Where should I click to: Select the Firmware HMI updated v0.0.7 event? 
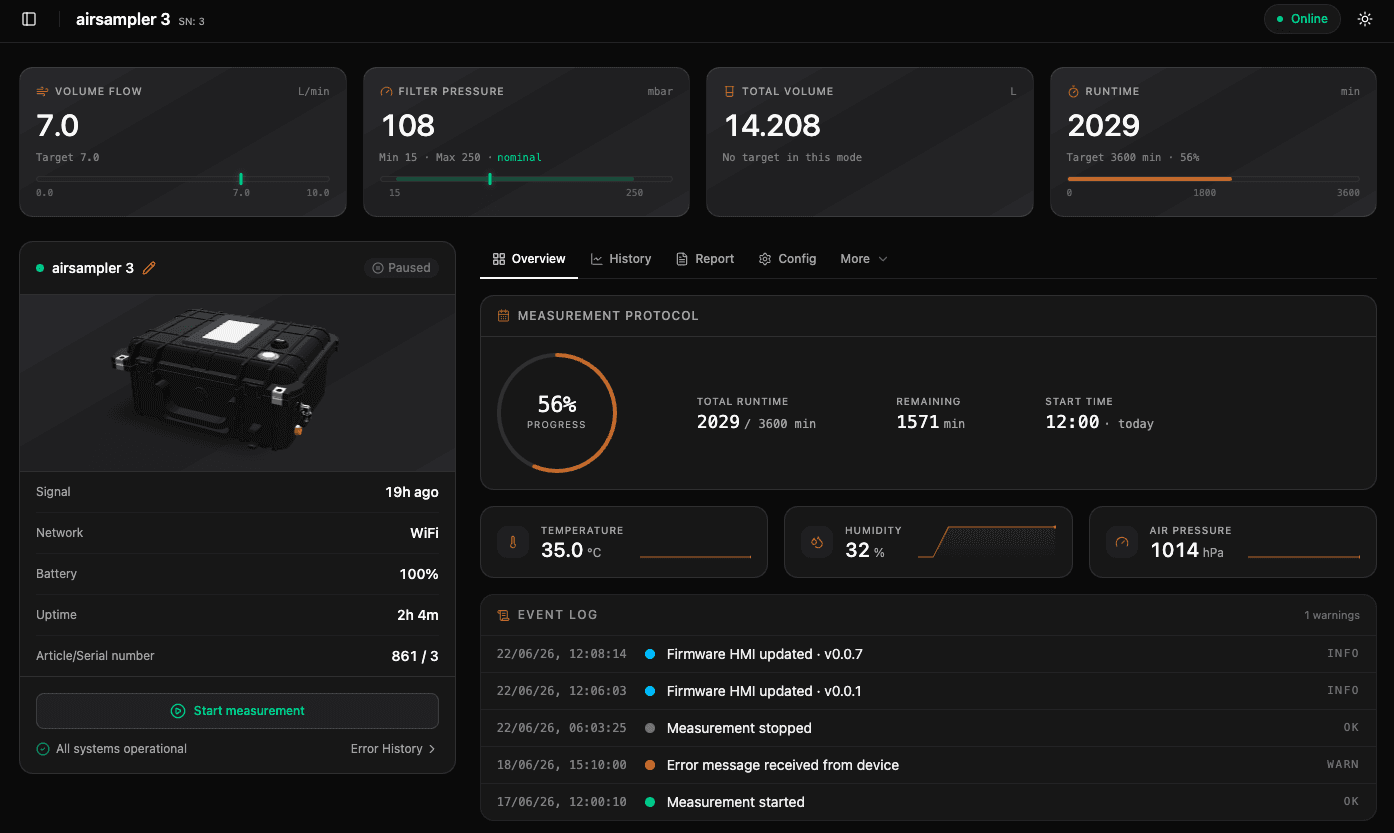[928, 654]
